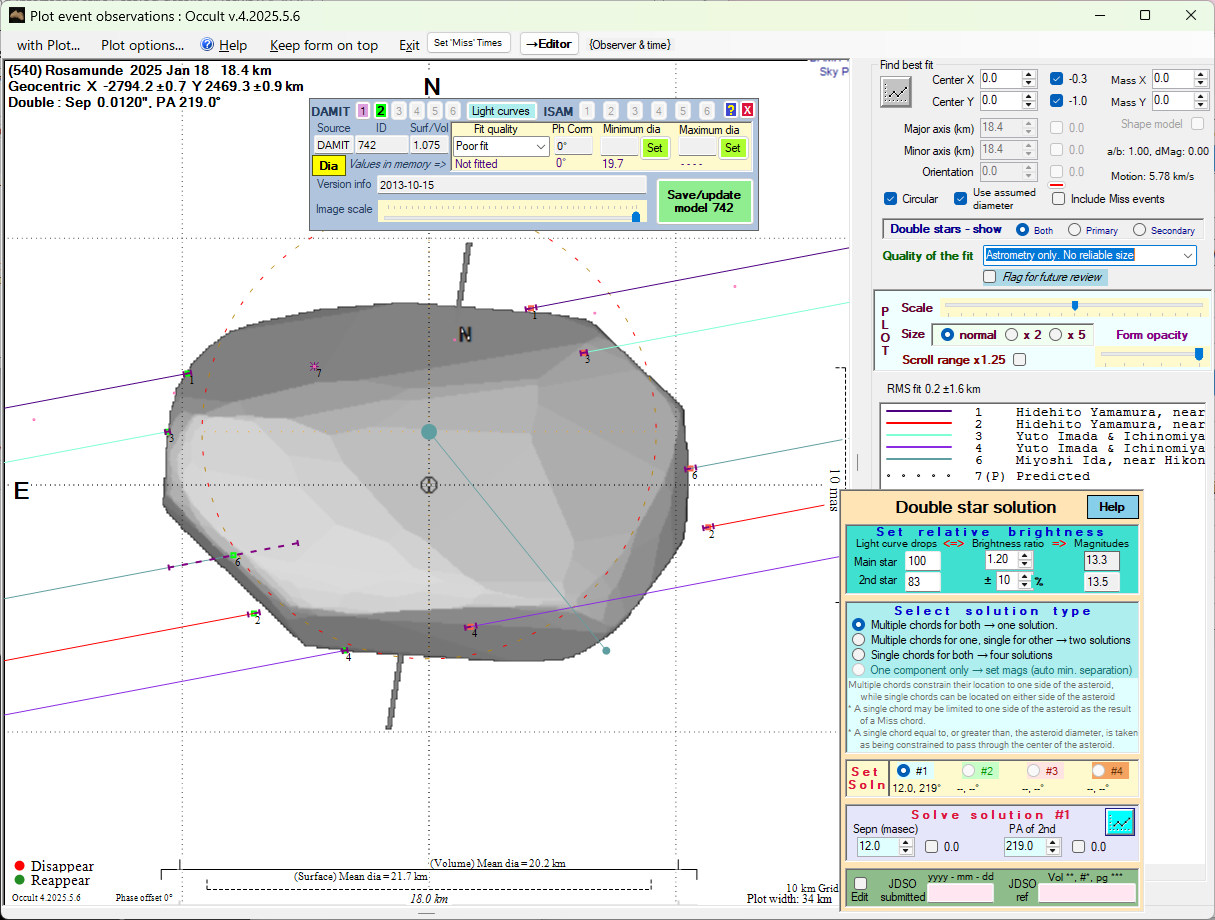Select the green DAMIT model 2 button
1215x920 pixels.
(x=380, y=111)
